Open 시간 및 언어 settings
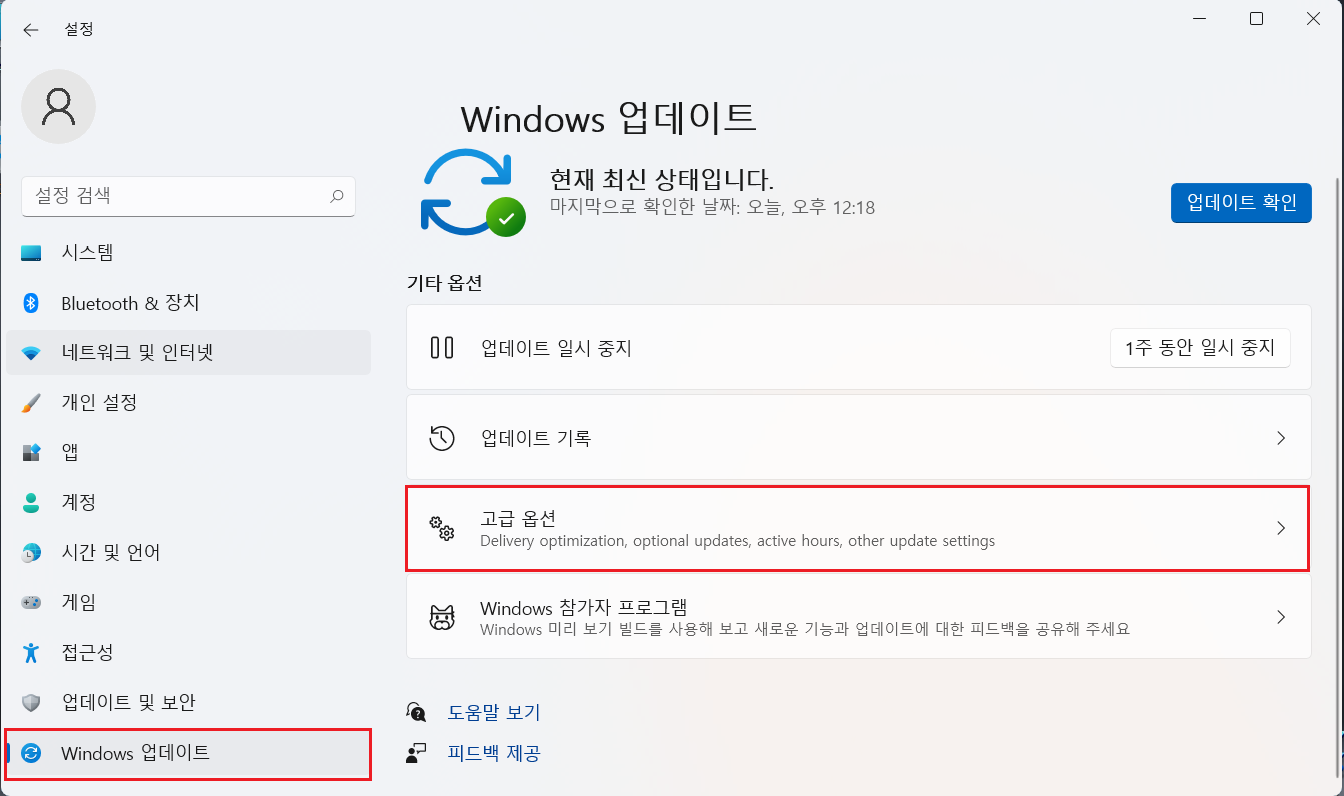The width and height of the screenshot is (1344, 796). click(x=188, y=553)
